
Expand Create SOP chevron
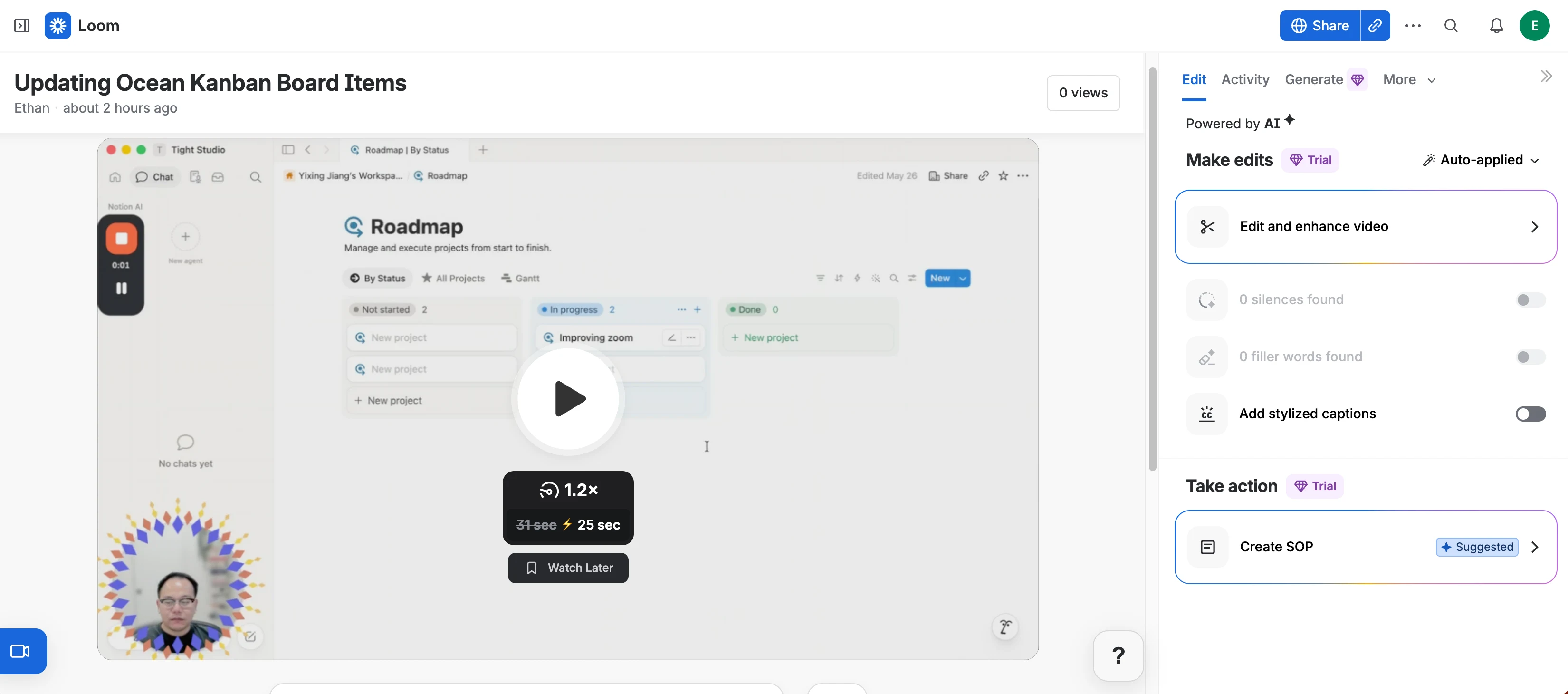(x=1535, y=547)
